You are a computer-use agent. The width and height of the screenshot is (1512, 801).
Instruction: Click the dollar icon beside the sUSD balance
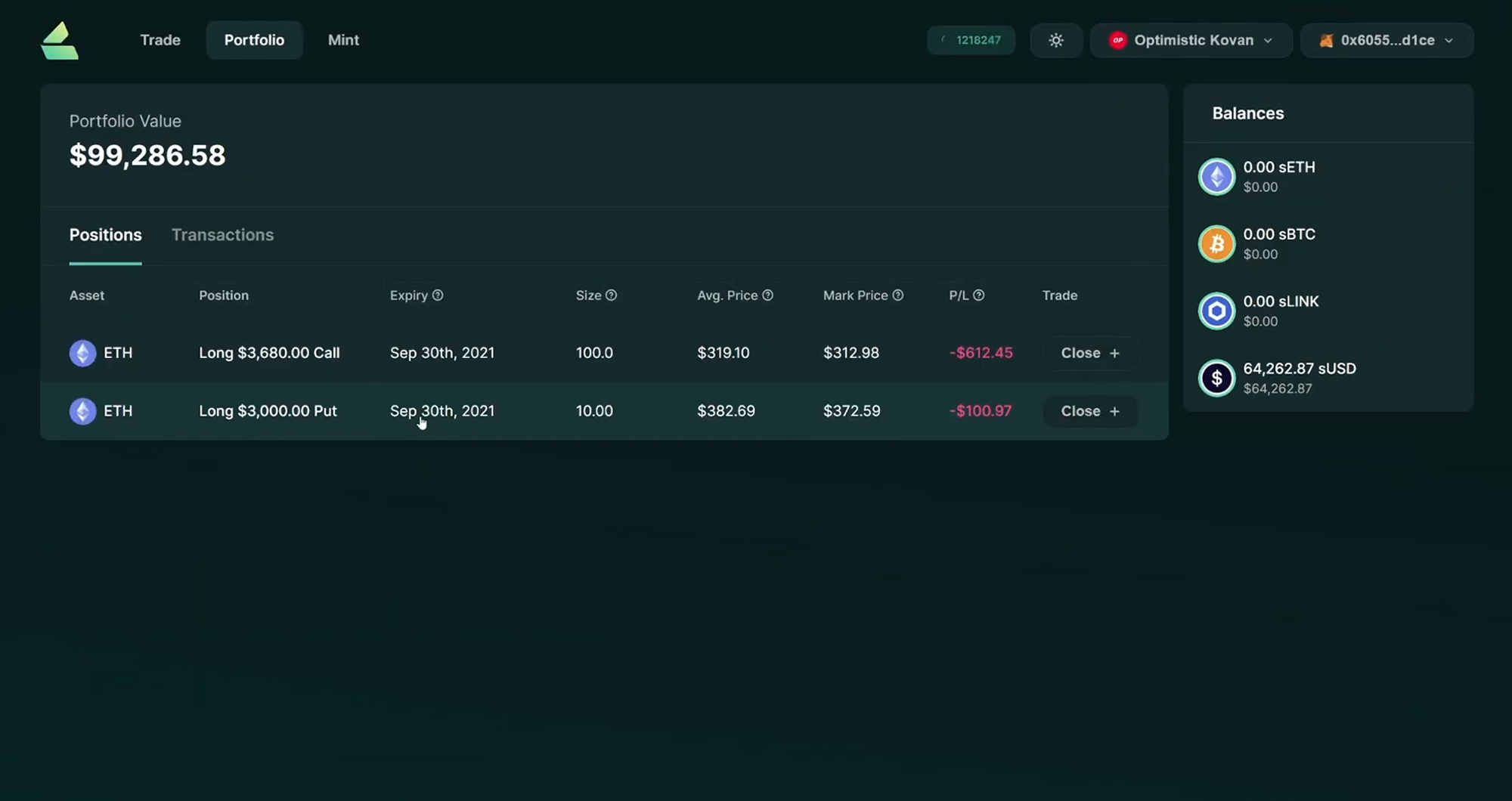[1216, 378]
